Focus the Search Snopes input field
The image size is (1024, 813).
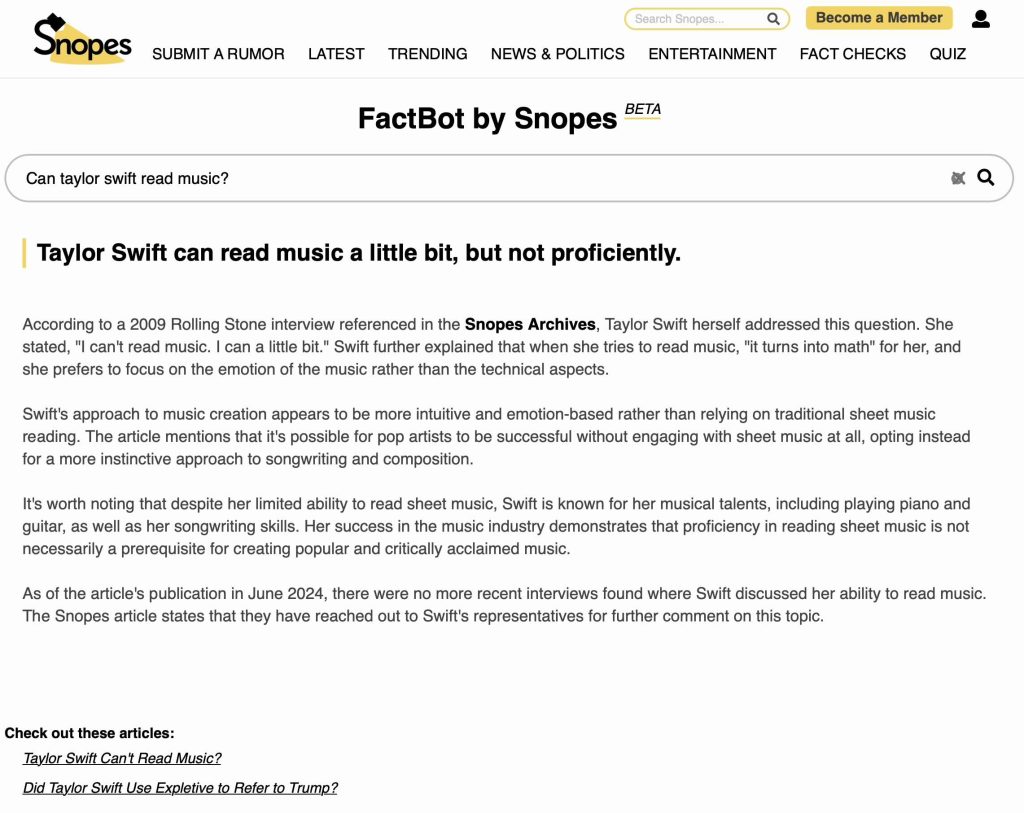click(x=697, y=19)
